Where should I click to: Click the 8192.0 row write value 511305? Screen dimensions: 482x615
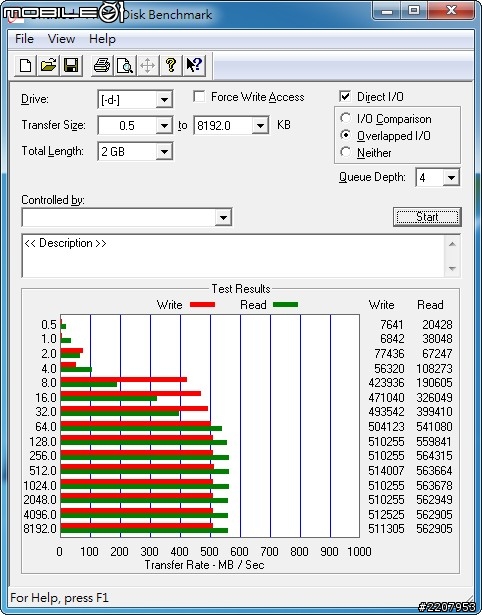[x=386, y=529]
